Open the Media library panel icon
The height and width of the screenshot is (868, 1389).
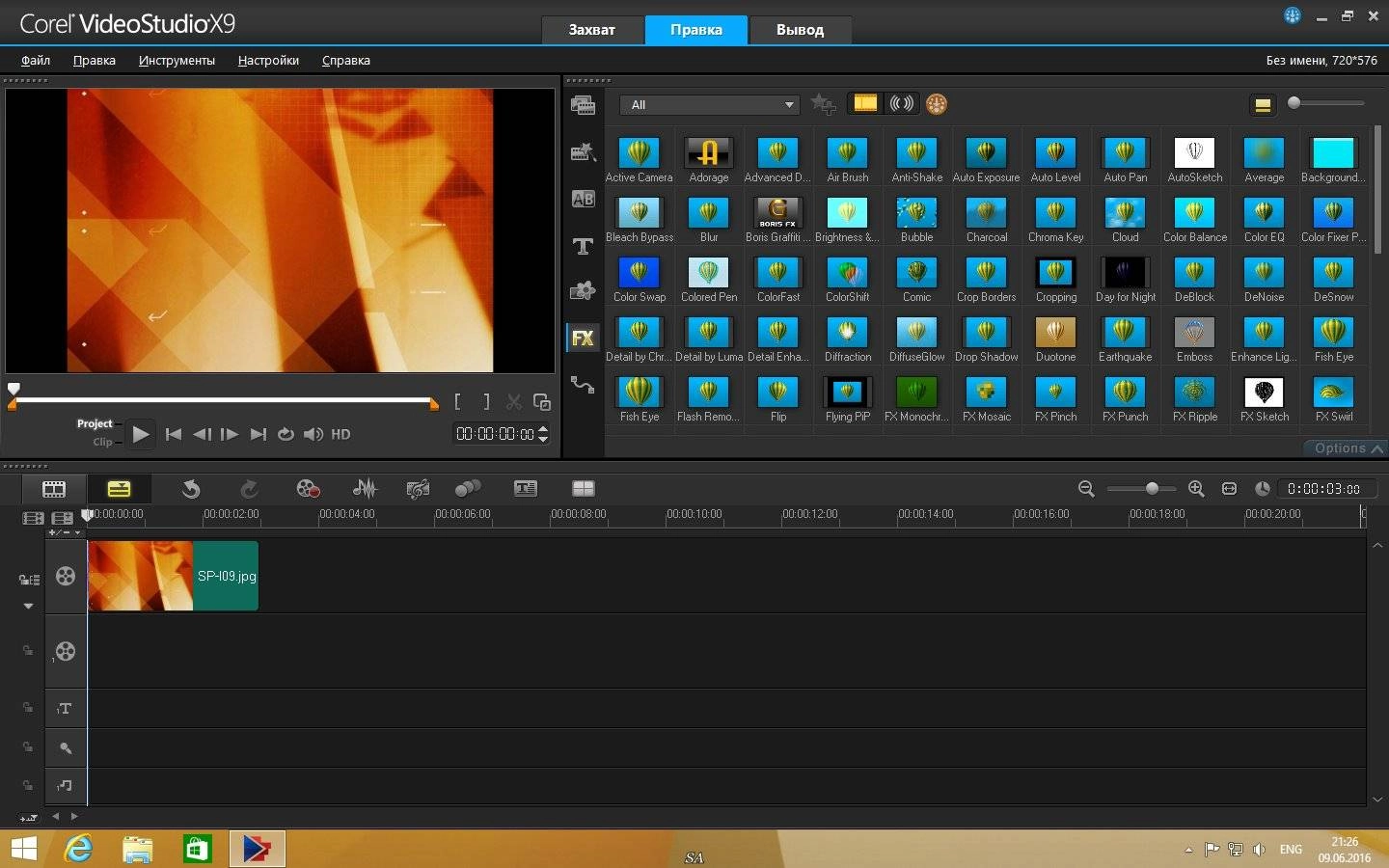coord(583,105)
